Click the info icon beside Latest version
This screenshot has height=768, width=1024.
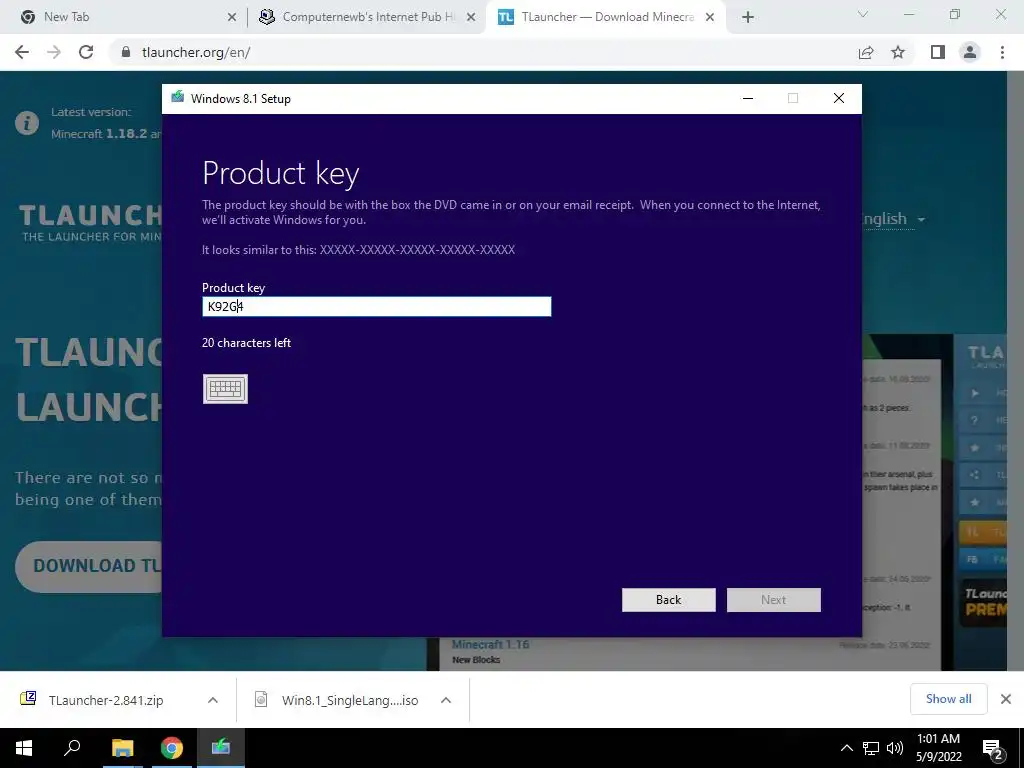tap(27, 123)
